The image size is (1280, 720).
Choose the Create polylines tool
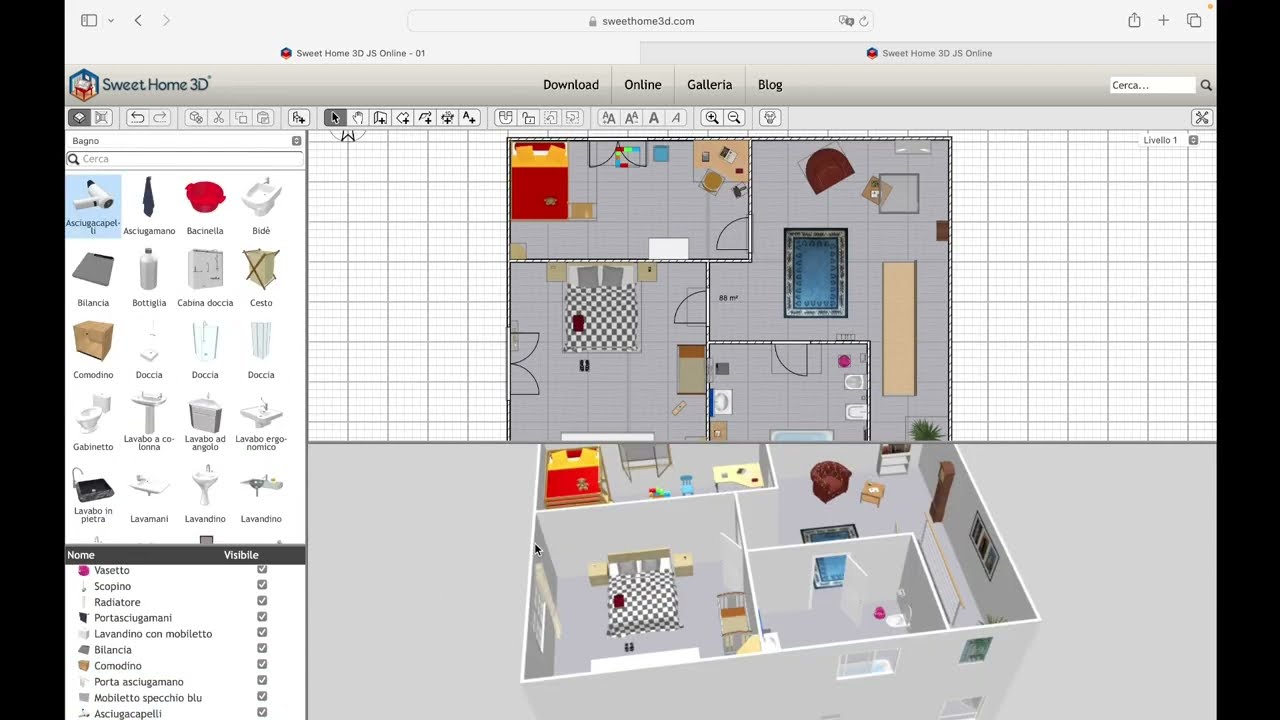point(425,118)
